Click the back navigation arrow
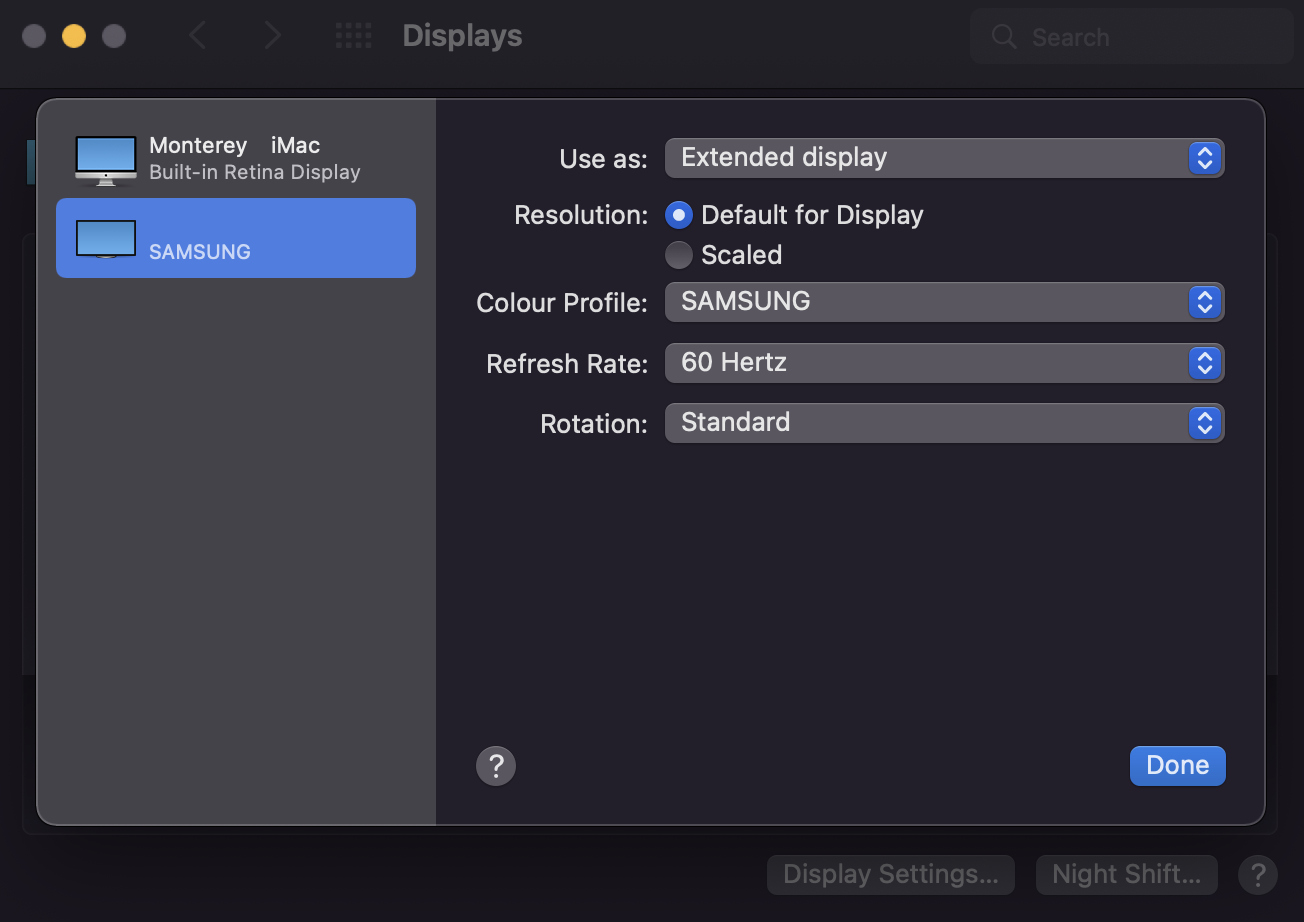Image resolution: width=1304 pixels, height=922 pixels. (198, 37)
